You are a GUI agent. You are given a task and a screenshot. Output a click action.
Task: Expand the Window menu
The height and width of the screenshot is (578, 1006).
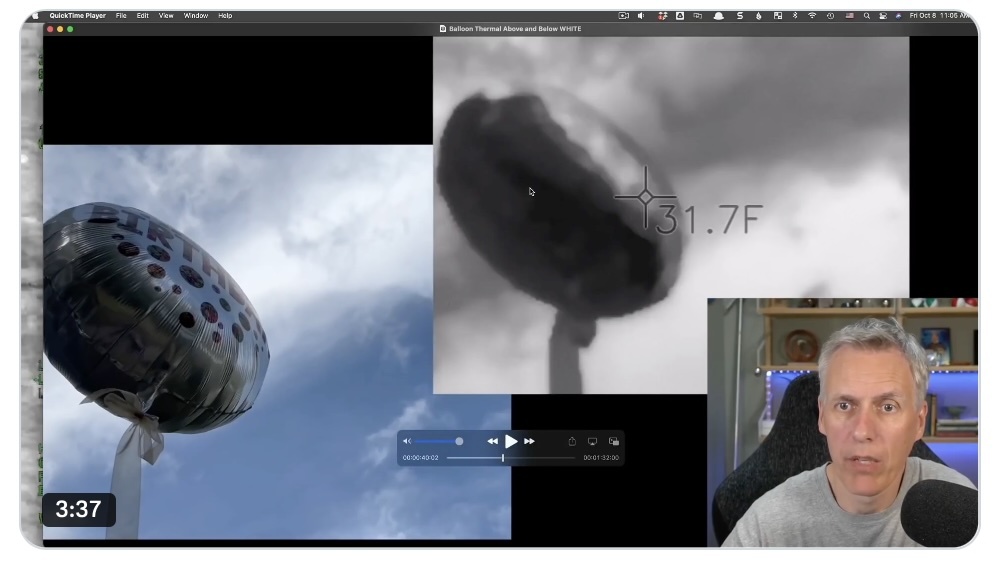coord(195,16)
